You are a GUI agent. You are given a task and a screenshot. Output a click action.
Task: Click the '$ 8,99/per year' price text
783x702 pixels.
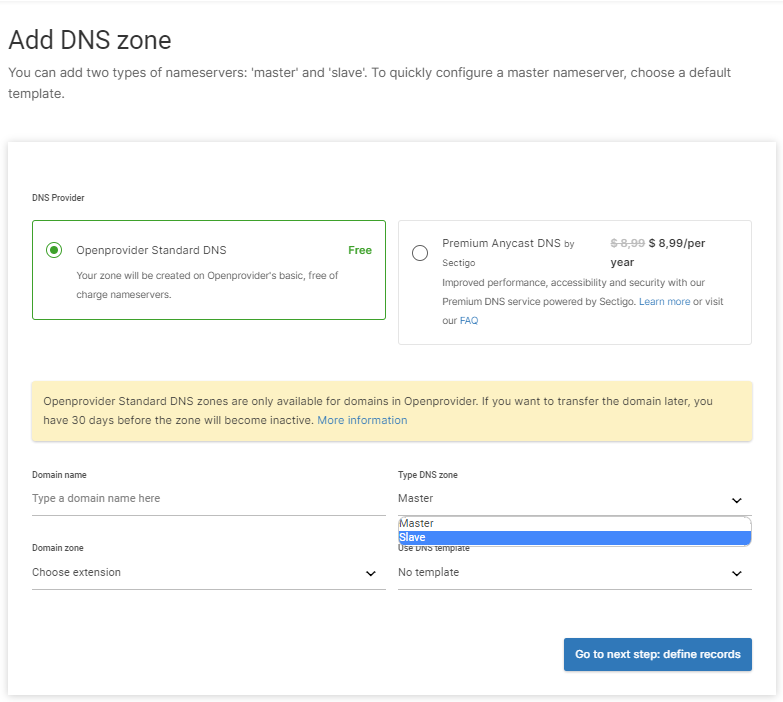tap(658, 253)
